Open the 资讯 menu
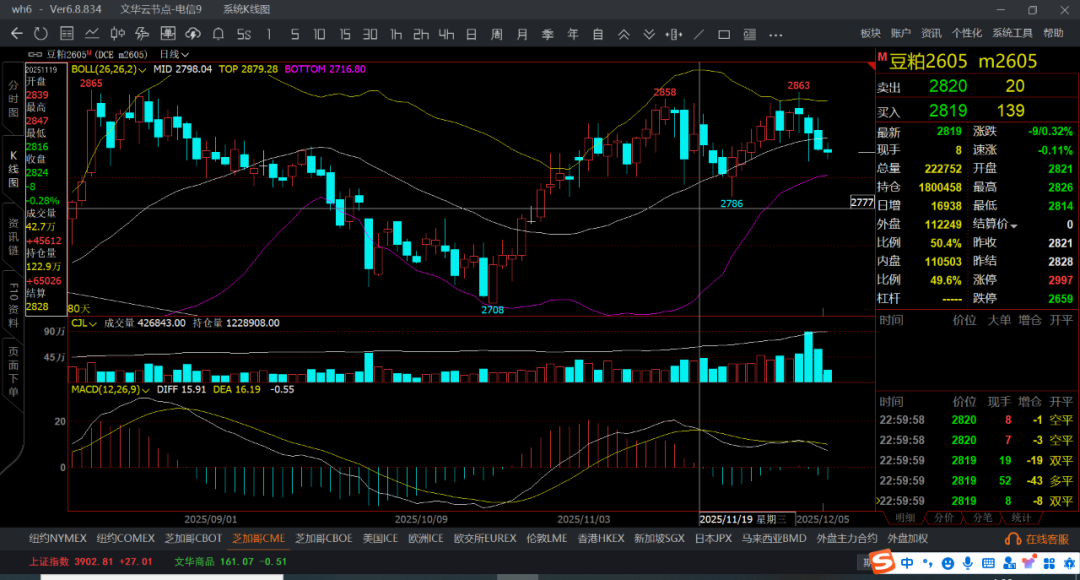1080x580 pixels. [x=931, y=33]
